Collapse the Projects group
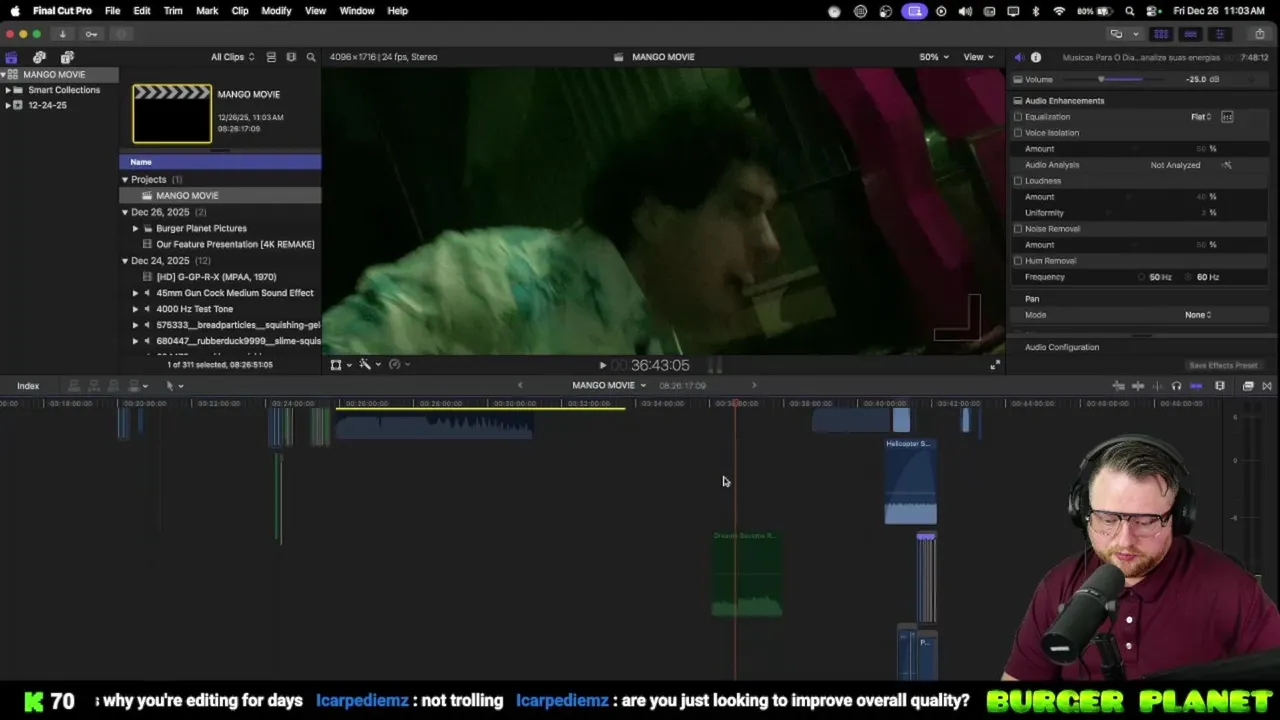 click(x=125, y=180)
